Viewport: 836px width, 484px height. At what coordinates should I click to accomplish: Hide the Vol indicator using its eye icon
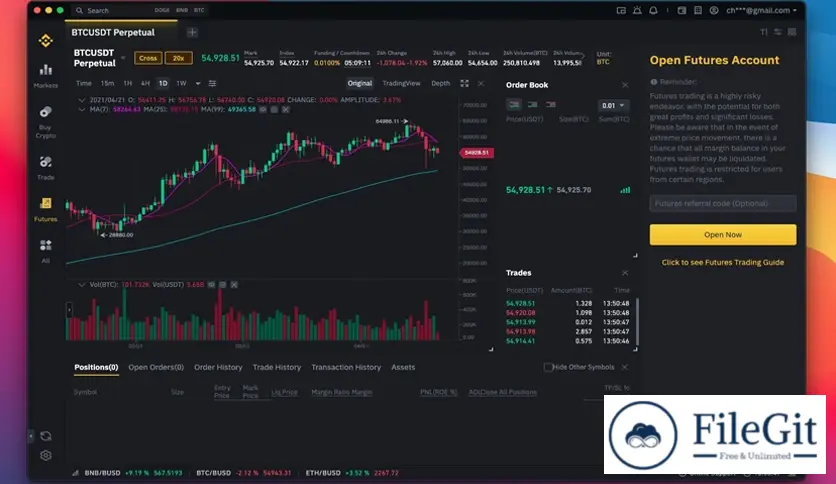(x=211, y=285)
